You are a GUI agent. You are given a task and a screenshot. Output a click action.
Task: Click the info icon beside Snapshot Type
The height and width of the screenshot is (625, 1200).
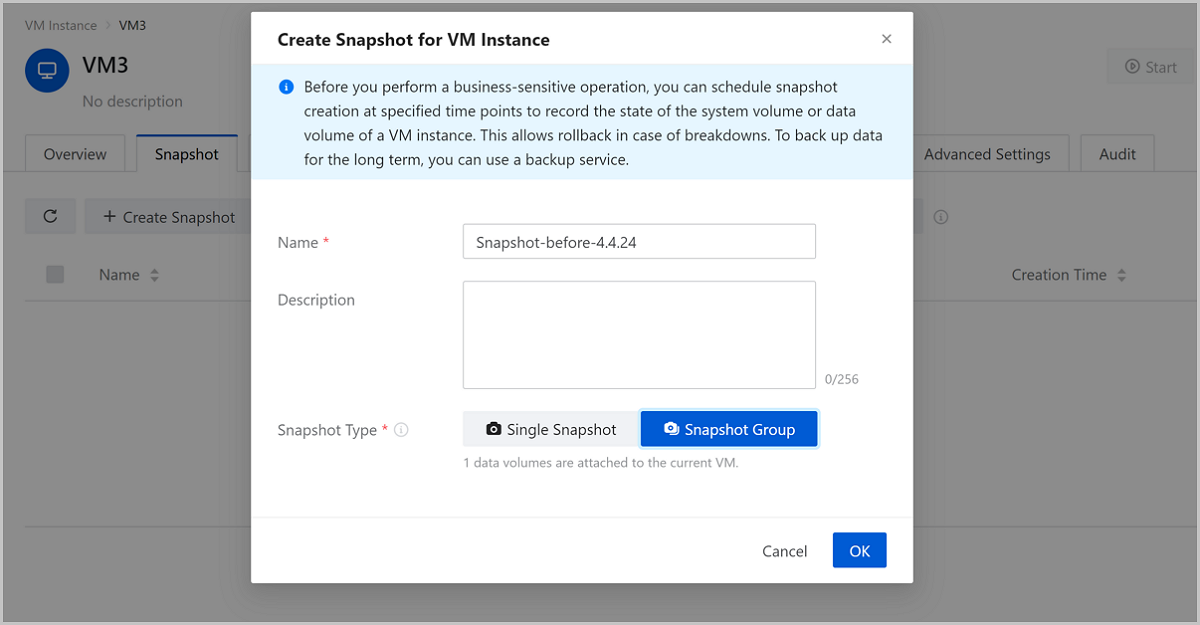(x=401, y=430)
